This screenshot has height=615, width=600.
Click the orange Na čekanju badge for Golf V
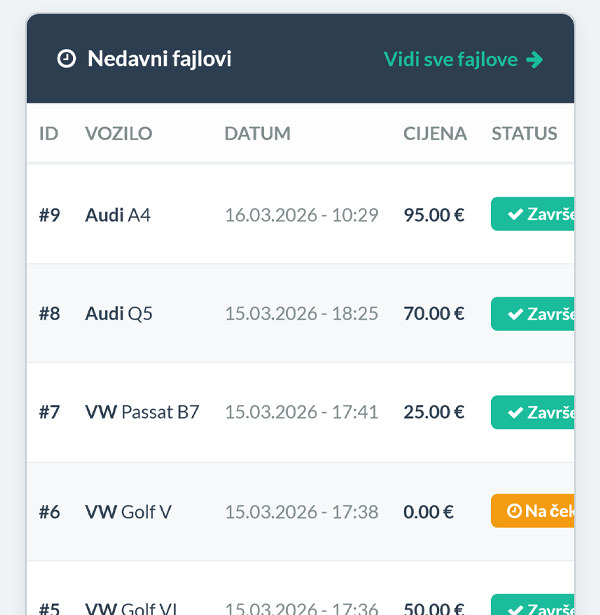pos(534,511)
